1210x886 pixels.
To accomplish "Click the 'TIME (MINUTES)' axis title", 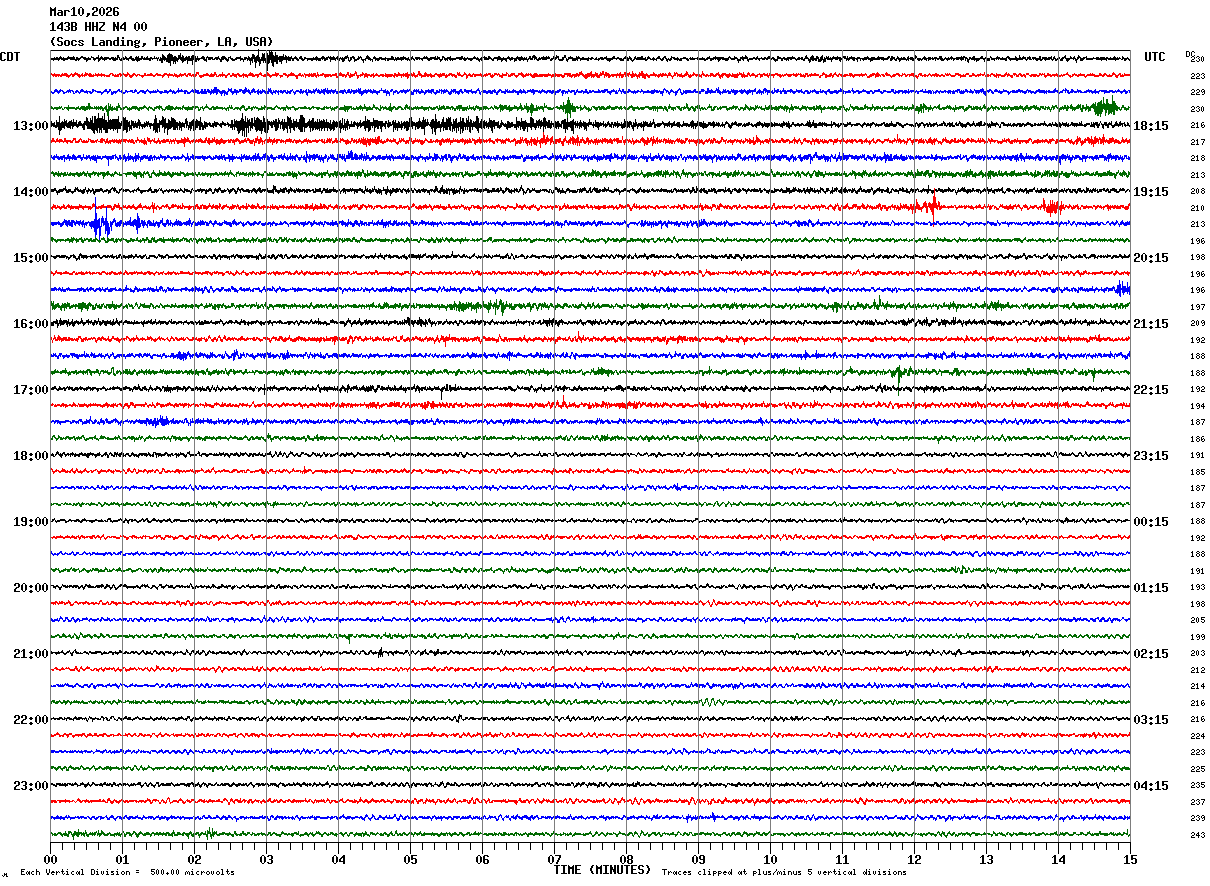I will click(602, 870).
